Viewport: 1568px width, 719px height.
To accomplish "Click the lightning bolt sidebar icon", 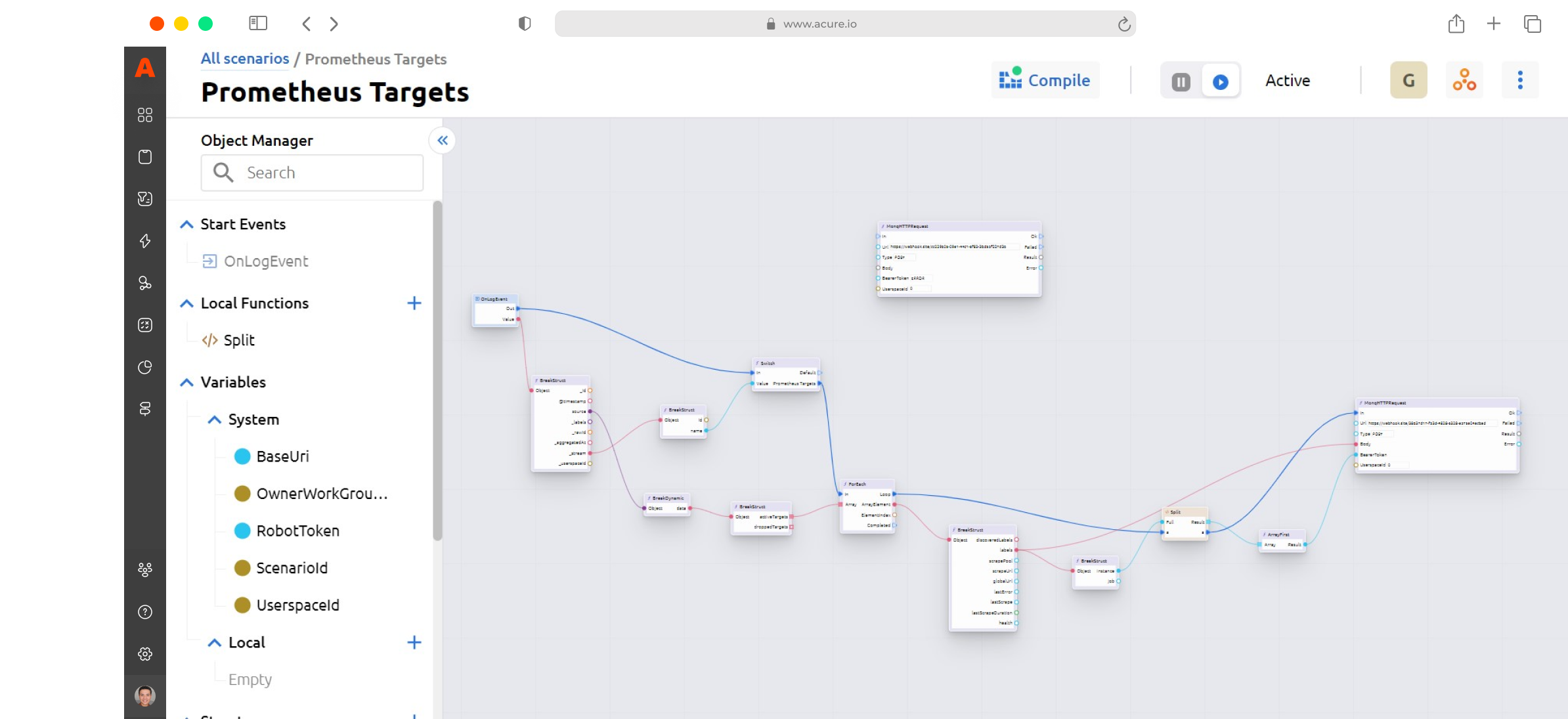I will pos(145,240).
